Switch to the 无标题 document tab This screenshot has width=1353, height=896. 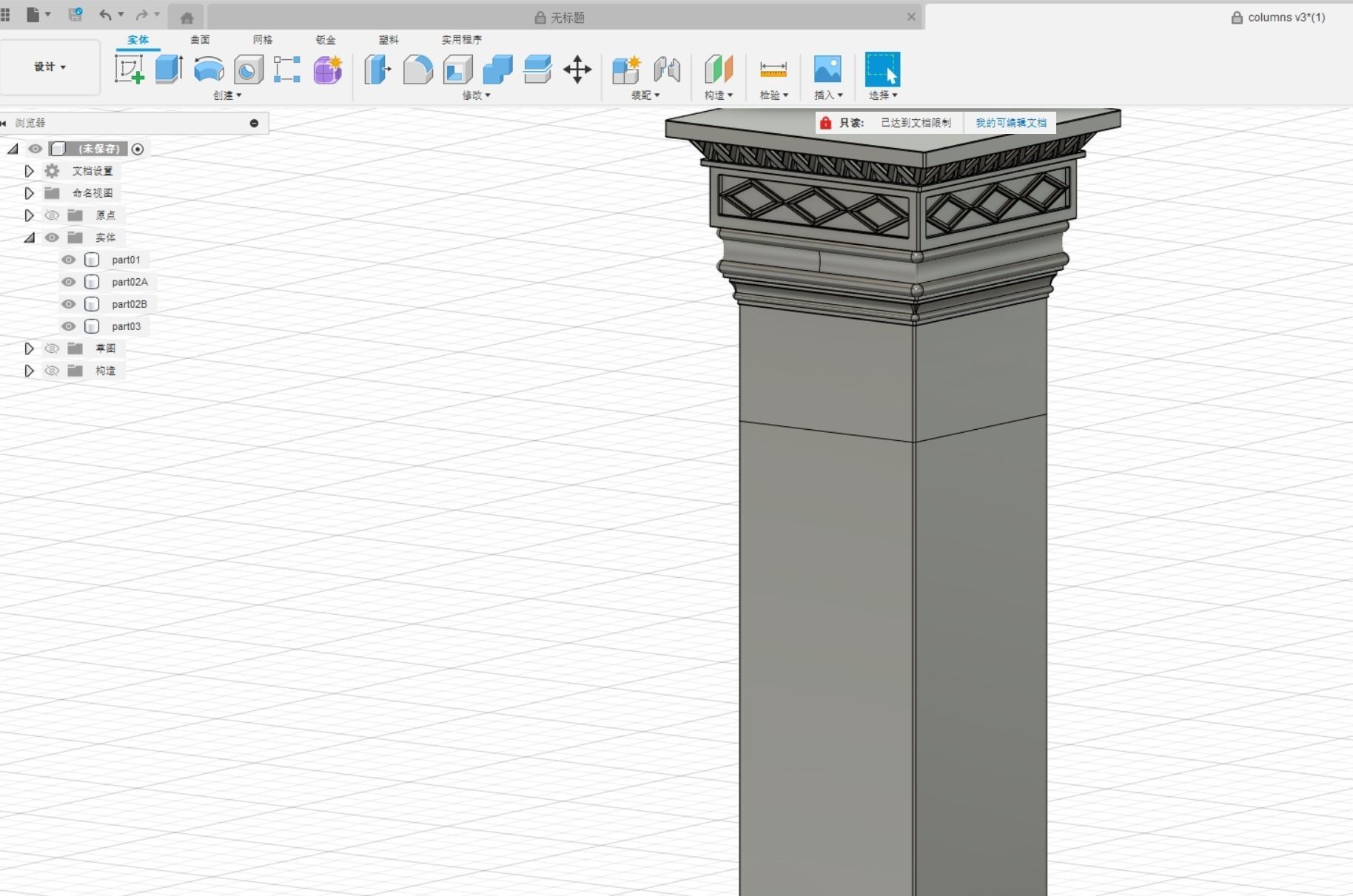tap(560, 17)
